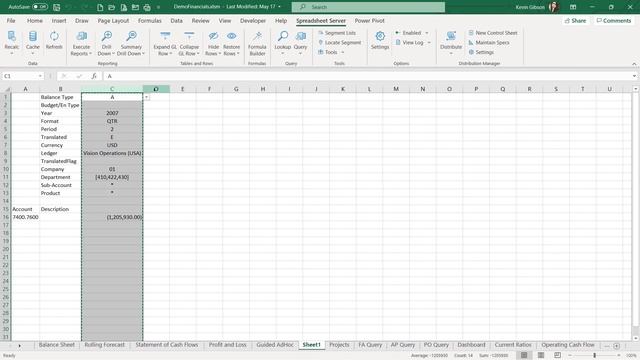The height and width of the screenshot is (360, 640).
Task: Click Maintain Specs
Action: (x=489, y=42)
